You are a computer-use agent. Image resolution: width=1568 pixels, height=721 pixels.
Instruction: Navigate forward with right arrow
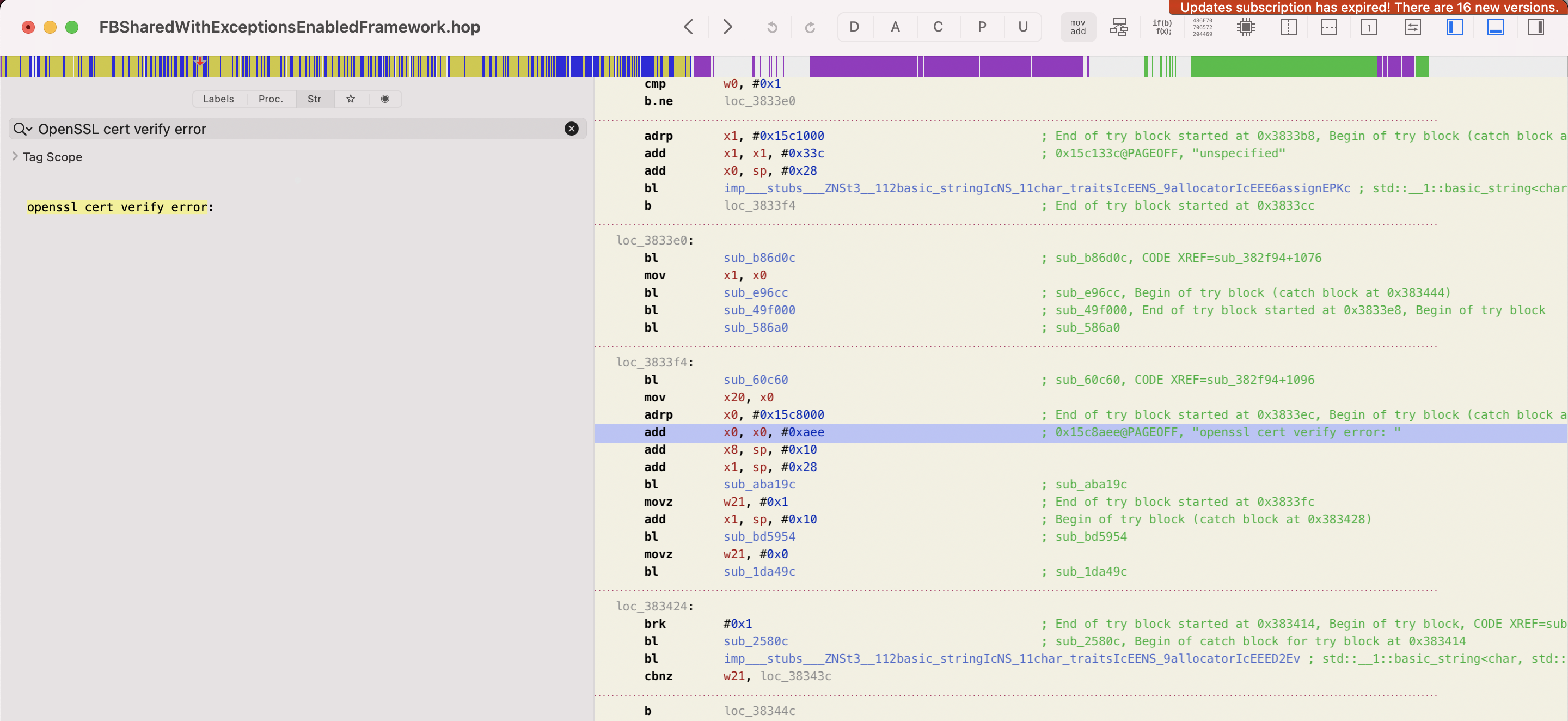click(727, 27)
